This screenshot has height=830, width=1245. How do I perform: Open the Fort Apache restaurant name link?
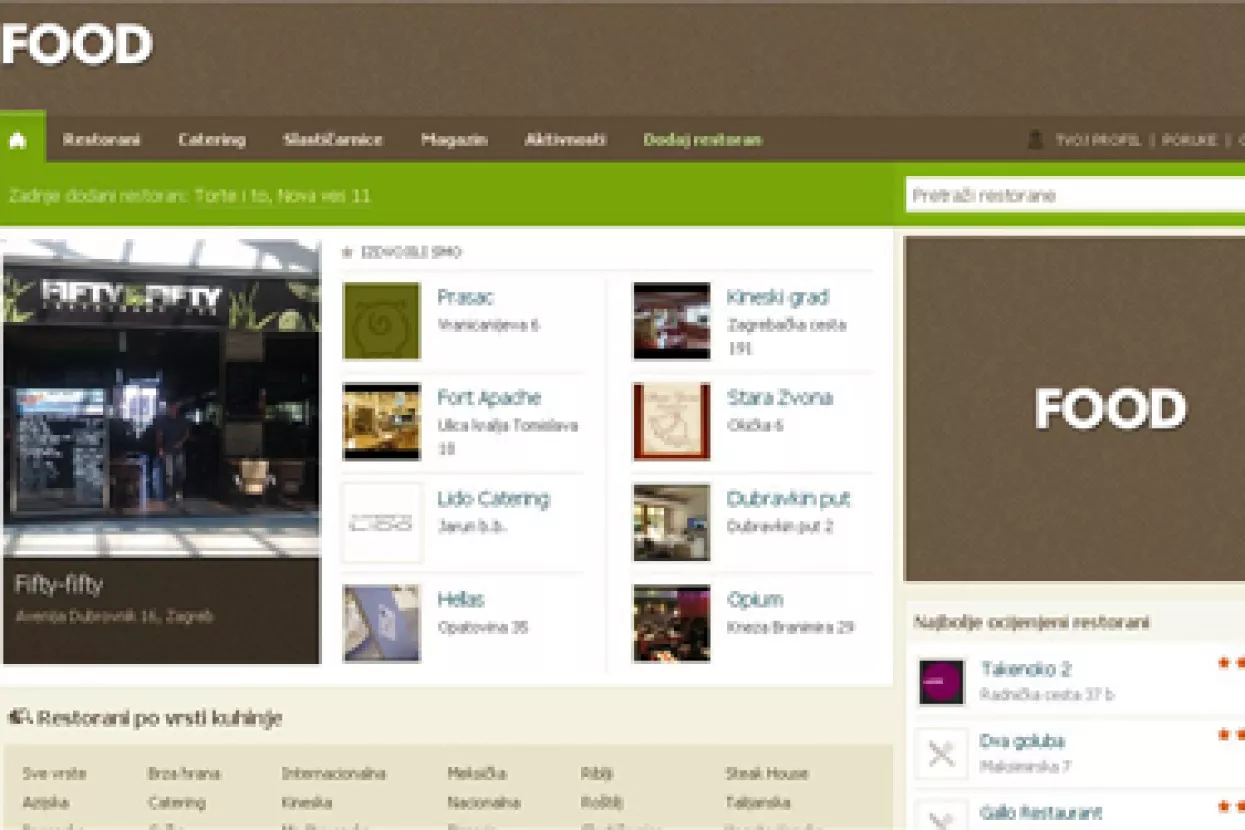489,398
